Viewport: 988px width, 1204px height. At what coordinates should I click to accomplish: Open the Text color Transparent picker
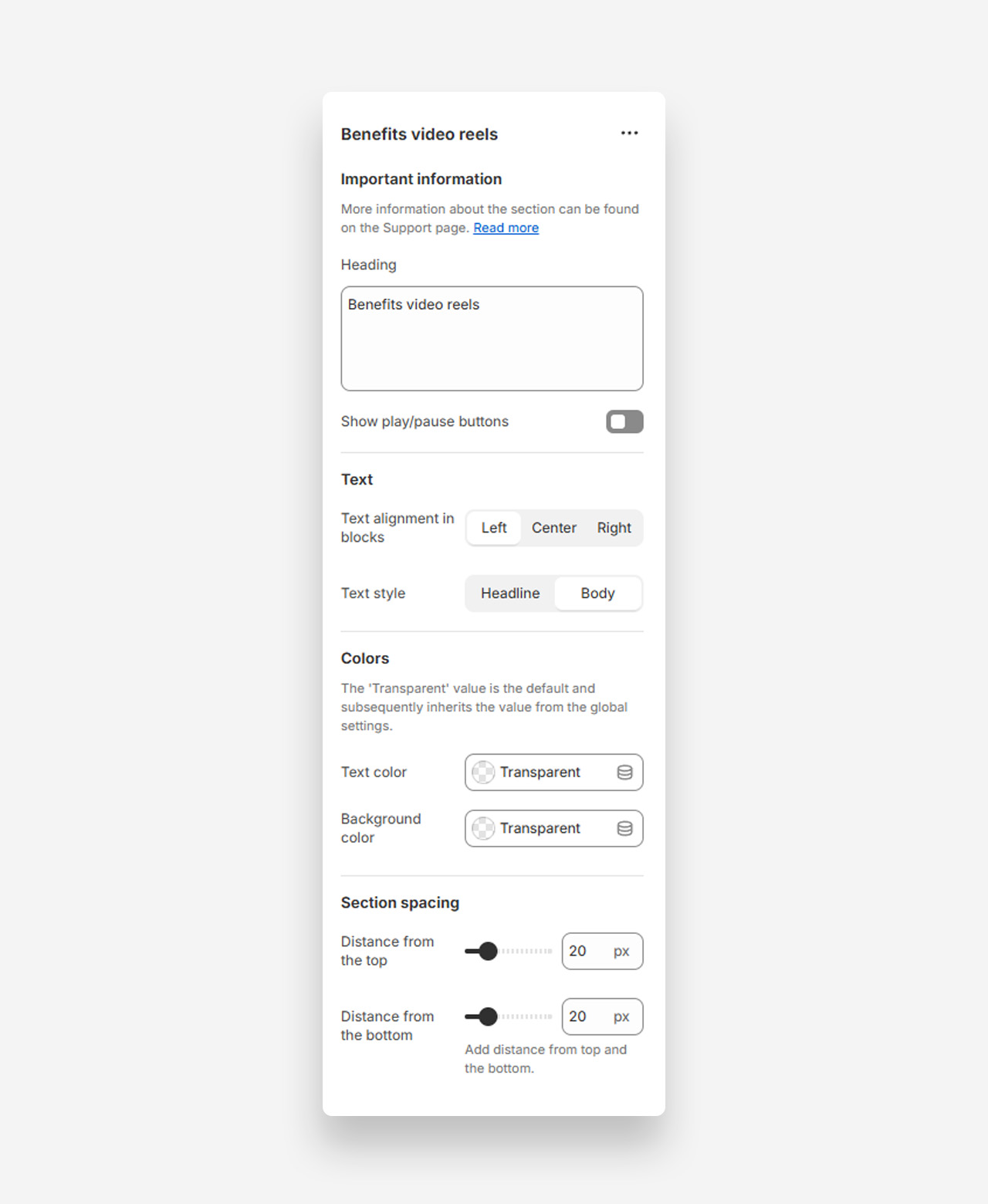tap(540, 773)
